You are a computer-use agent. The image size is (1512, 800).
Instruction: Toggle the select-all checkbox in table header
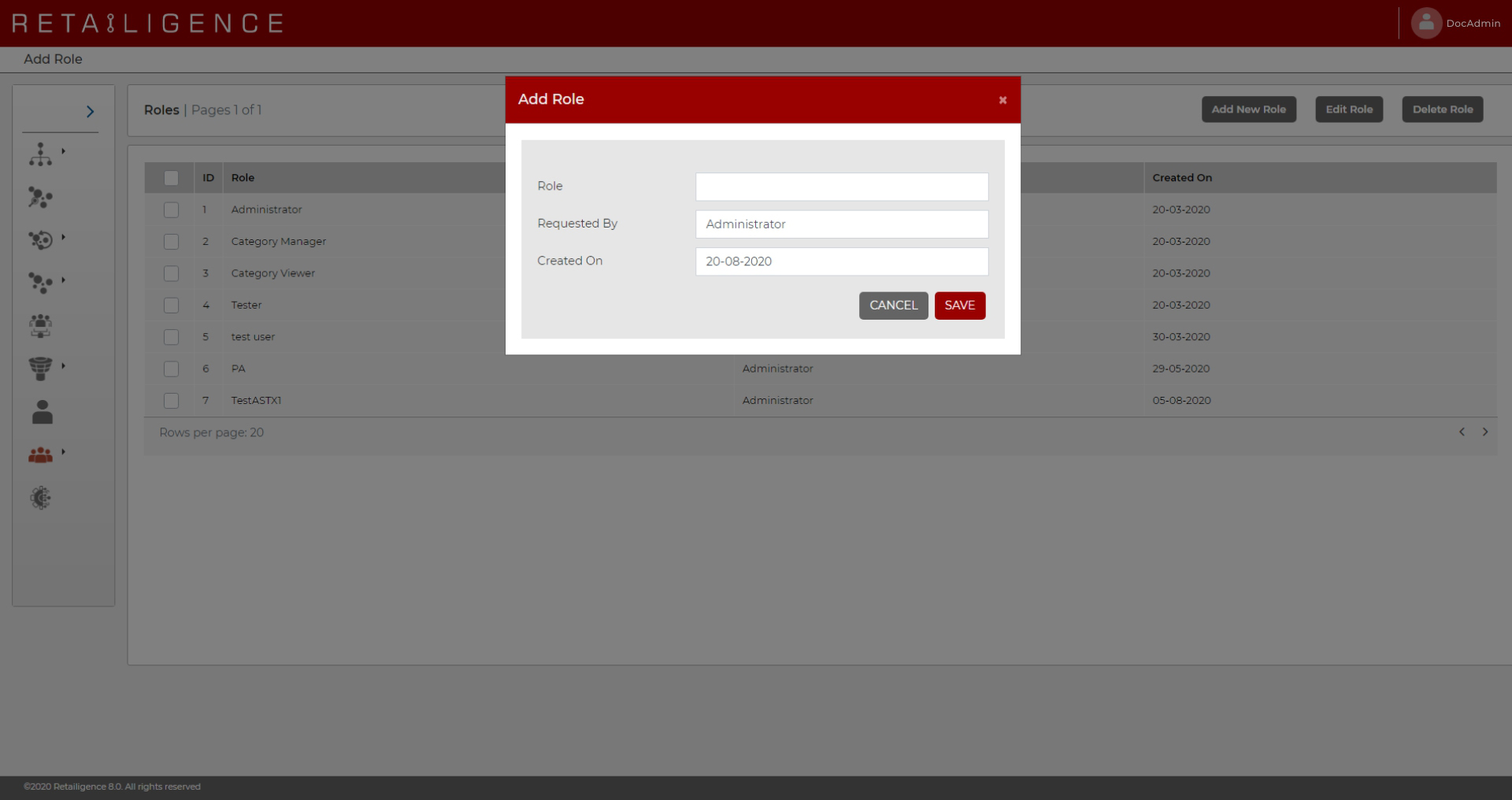pos(171,178)
